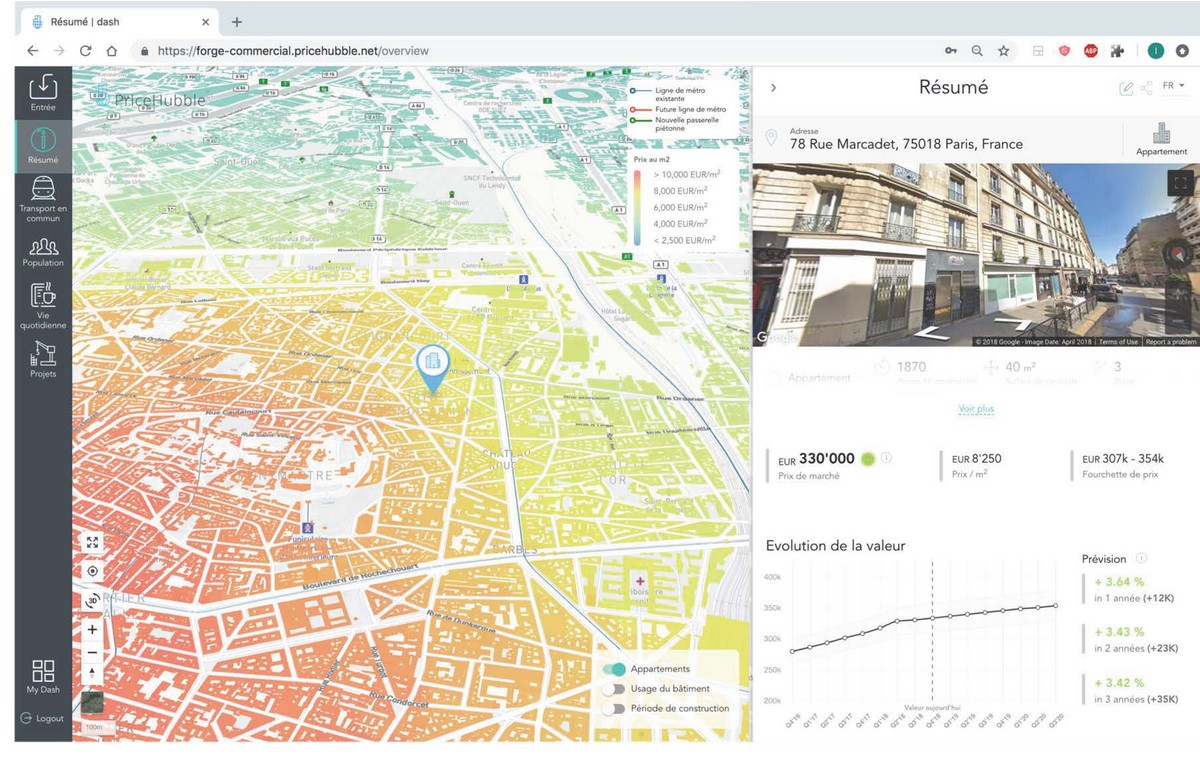Screen dimensions: 1200x759
Task: Click the green market price indicator dot
Action: coord(867,459)
